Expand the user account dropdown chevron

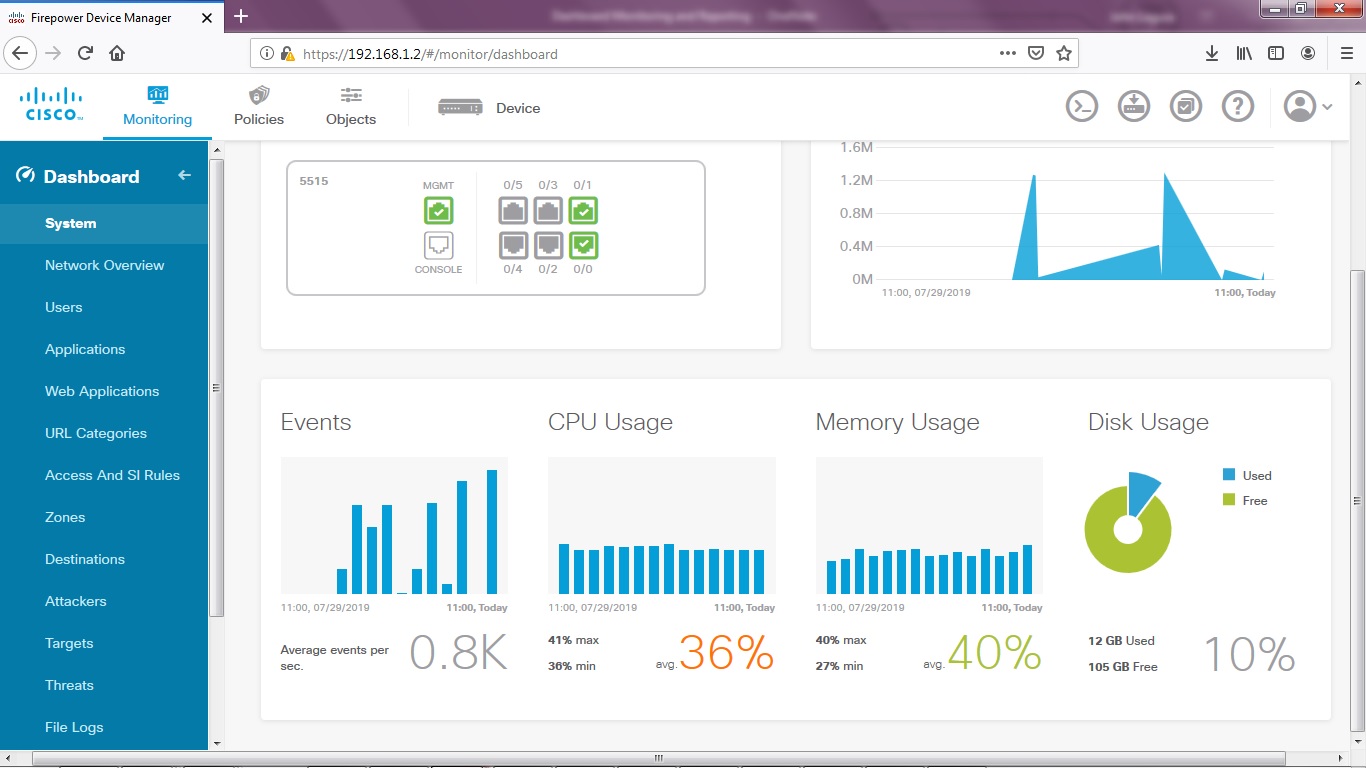point(1325,106)
